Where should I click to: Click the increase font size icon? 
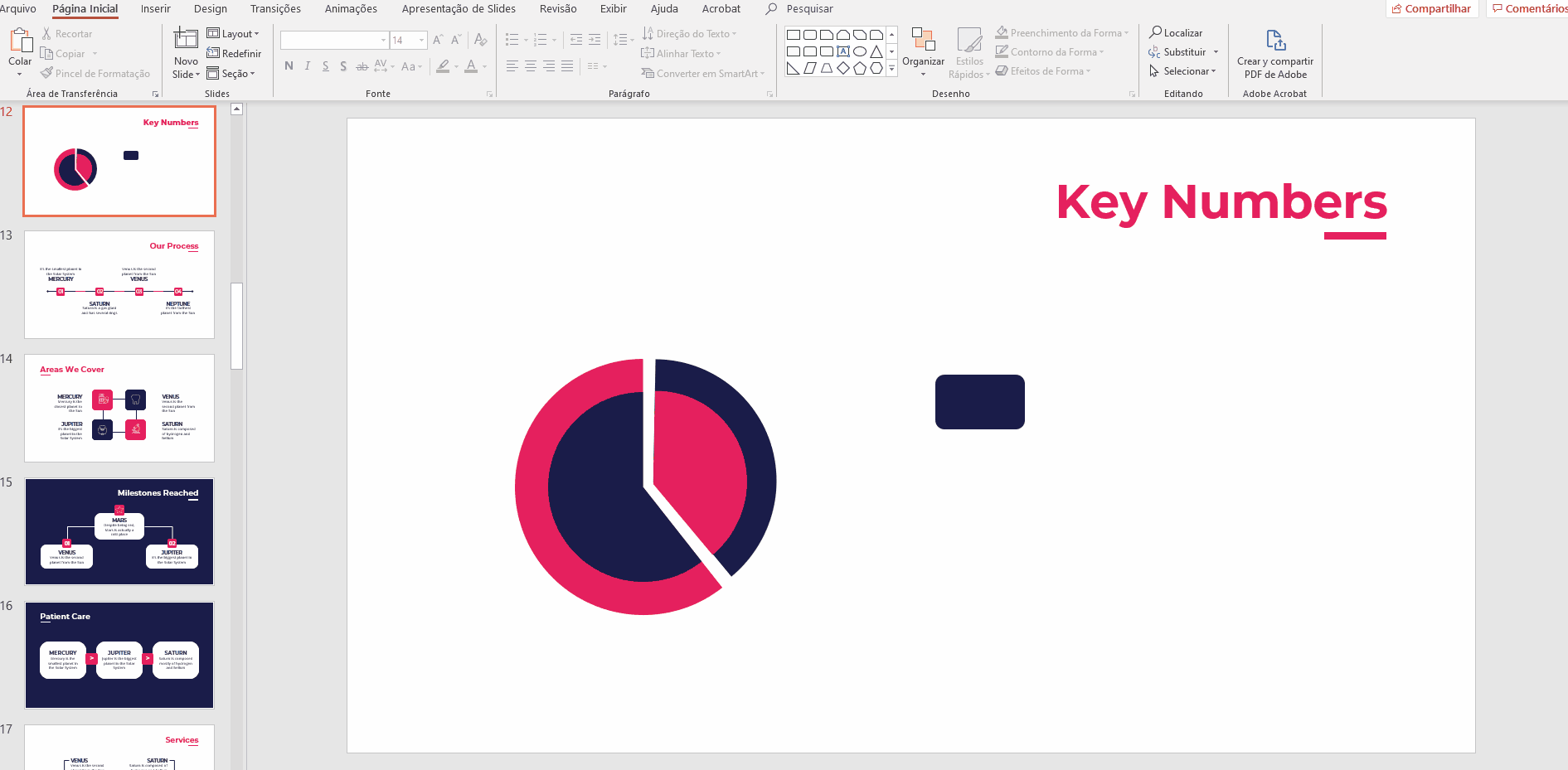[x=438, y=40]
